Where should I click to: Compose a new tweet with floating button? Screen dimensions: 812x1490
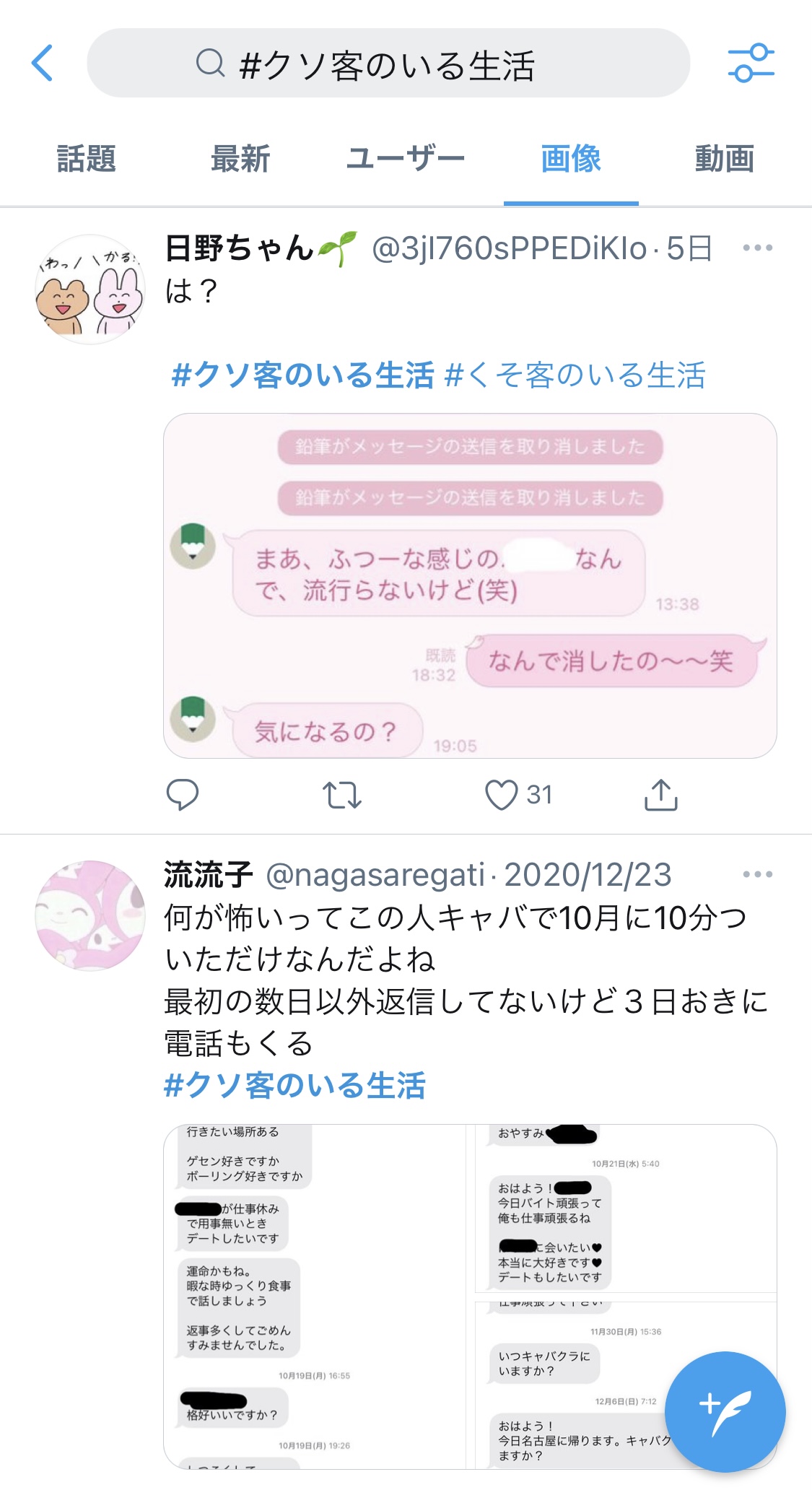(x=725, y=1411)
